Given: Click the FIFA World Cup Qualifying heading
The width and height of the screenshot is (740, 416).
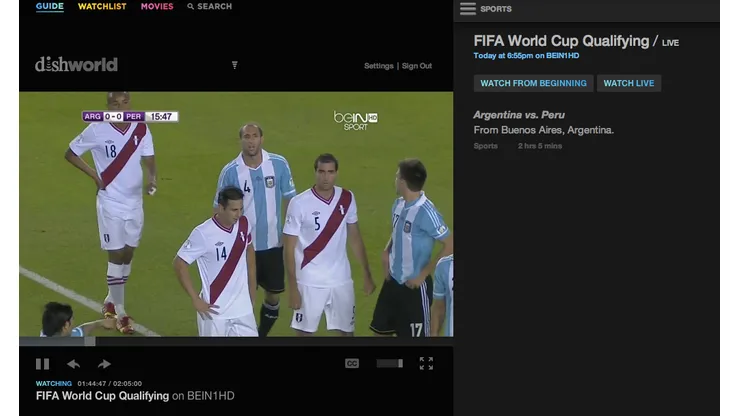Looking at the screenshot, I should [x=561, y=41].
